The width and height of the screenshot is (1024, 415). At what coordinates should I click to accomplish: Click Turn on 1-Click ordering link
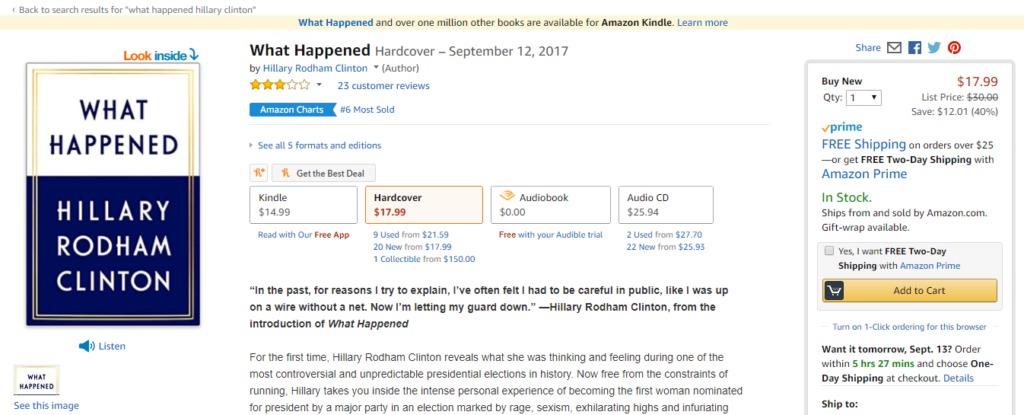(x=909, y=327)
